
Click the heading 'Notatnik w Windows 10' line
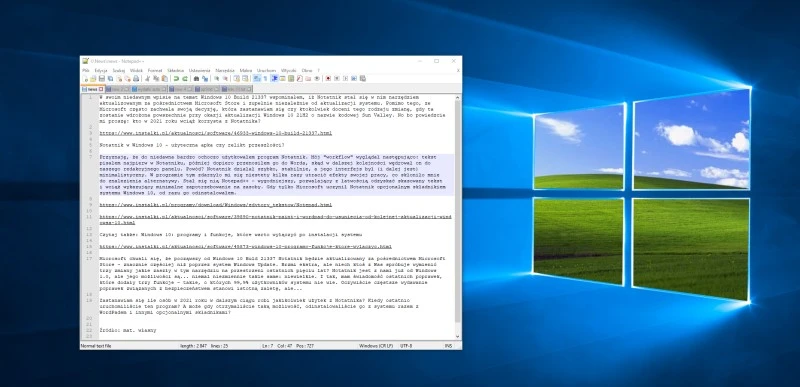(x=192, y=145)
